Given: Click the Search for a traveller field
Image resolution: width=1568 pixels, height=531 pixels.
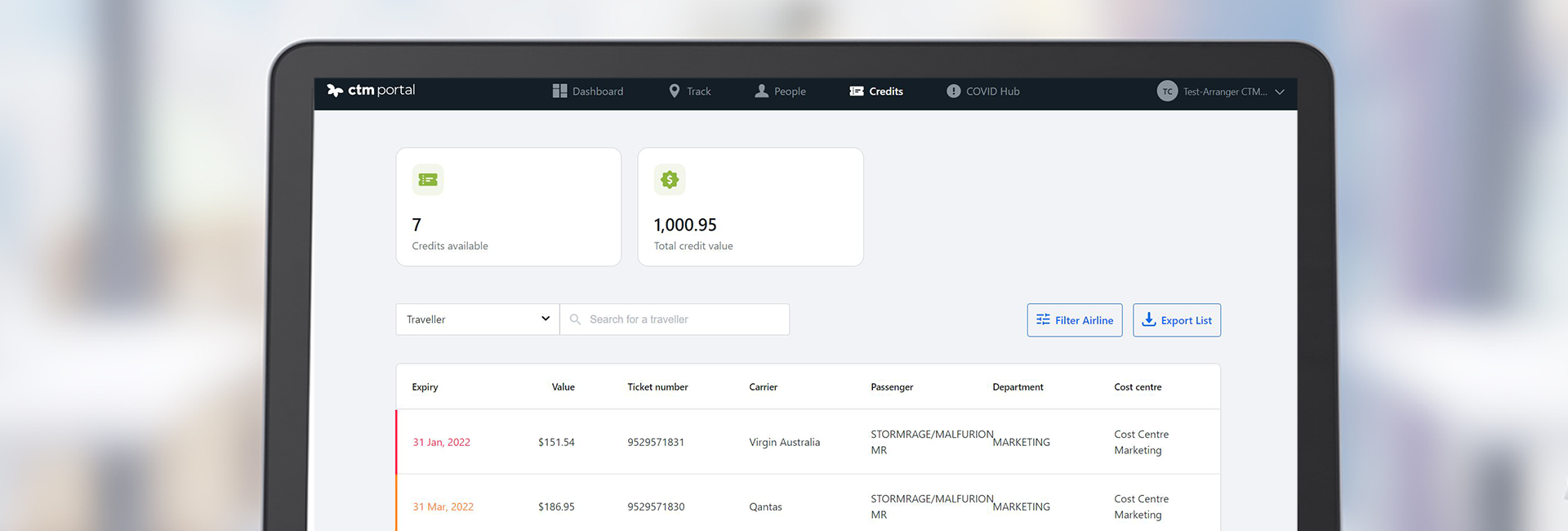Looking at the screenshot, I should click(675, 319).
